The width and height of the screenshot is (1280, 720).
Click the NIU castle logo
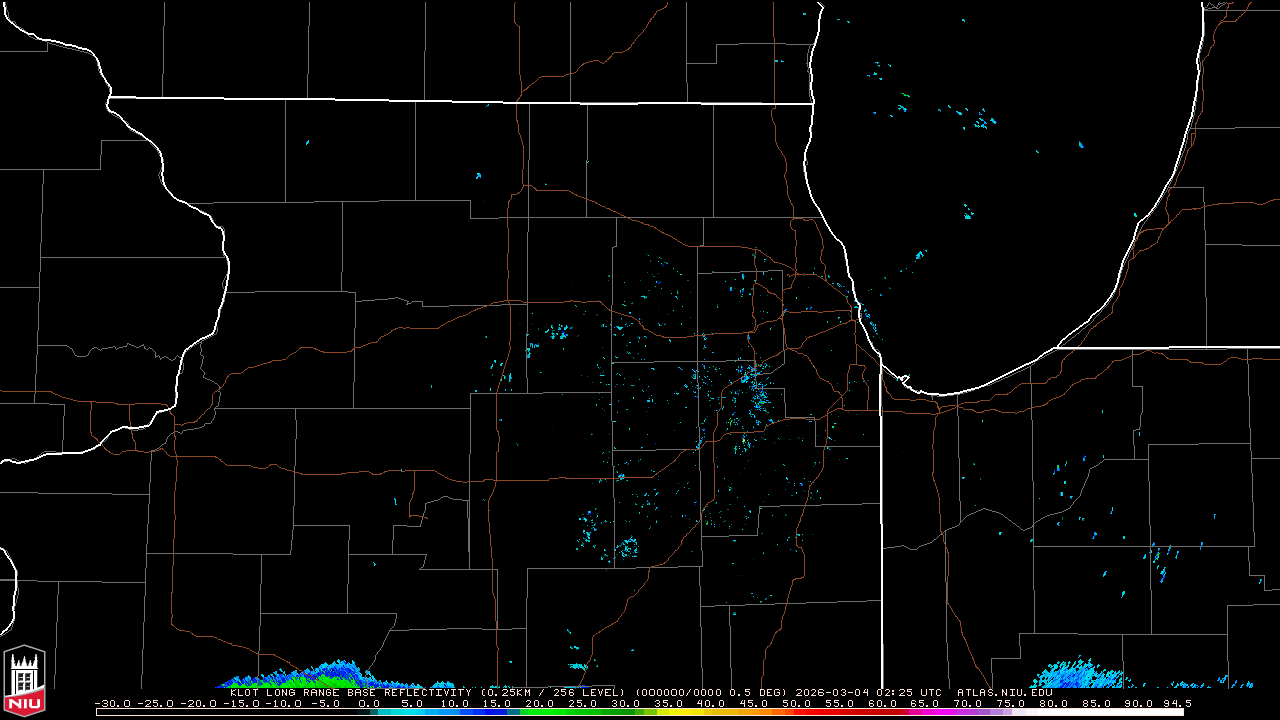[x=24, y=682]
